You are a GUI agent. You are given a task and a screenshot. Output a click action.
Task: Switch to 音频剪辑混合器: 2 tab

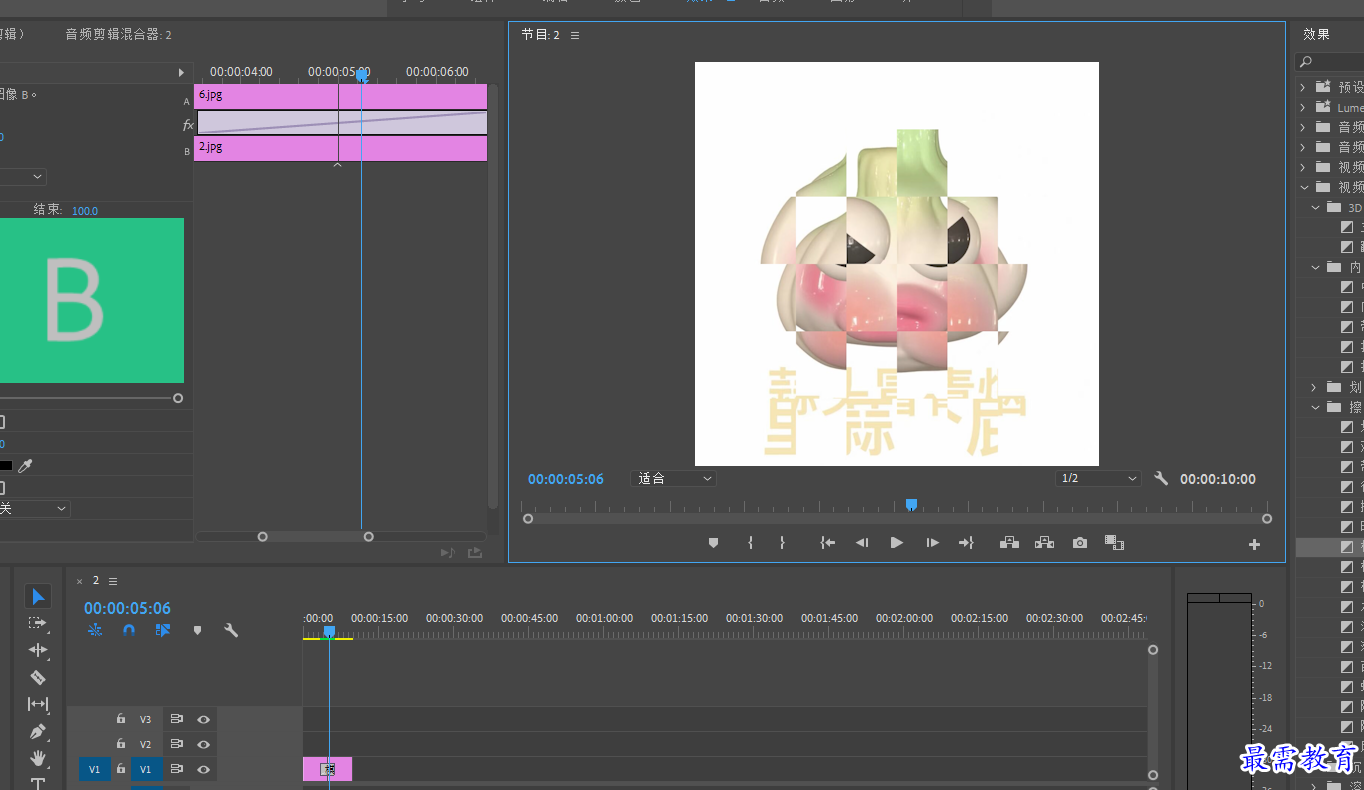[x=118, y=34]
